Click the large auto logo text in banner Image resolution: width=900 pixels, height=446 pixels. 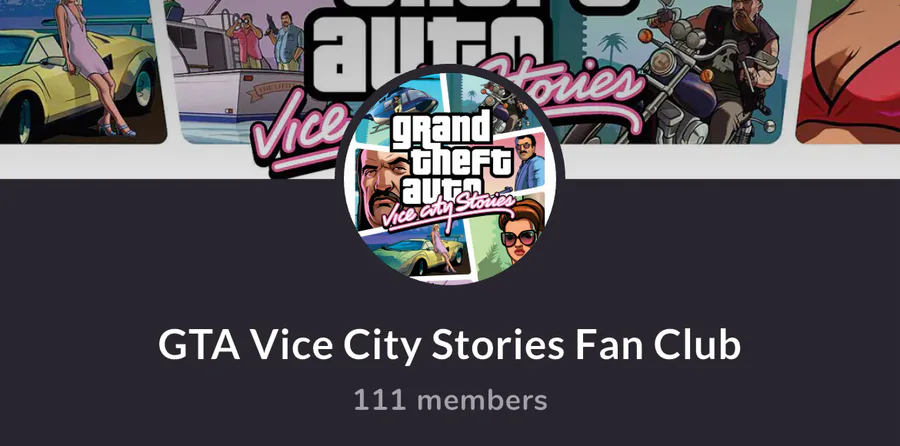(429, 56)
